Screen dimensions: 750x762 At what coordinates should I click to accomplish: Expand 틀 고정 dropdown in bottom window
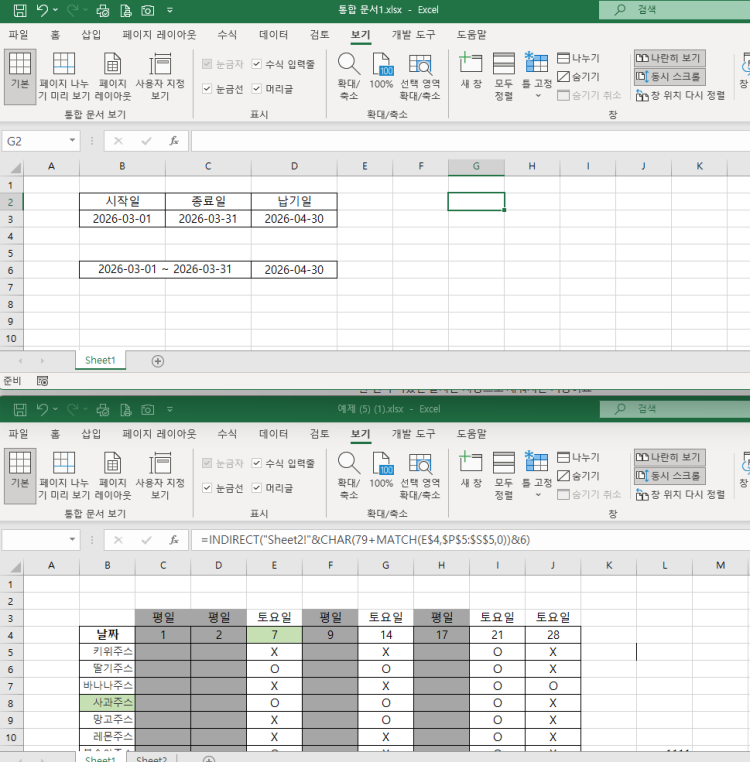(x=537, y=494)
